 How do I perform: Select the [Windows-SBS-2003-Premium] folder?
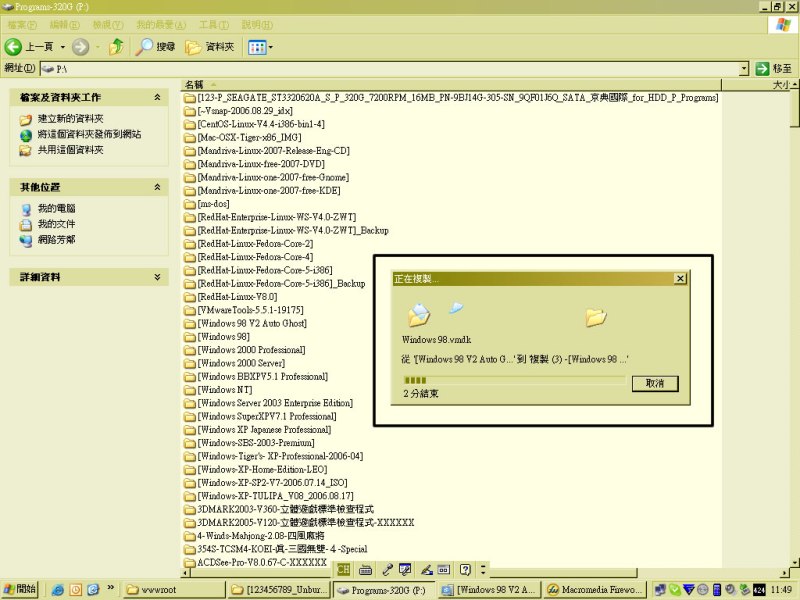249,442
